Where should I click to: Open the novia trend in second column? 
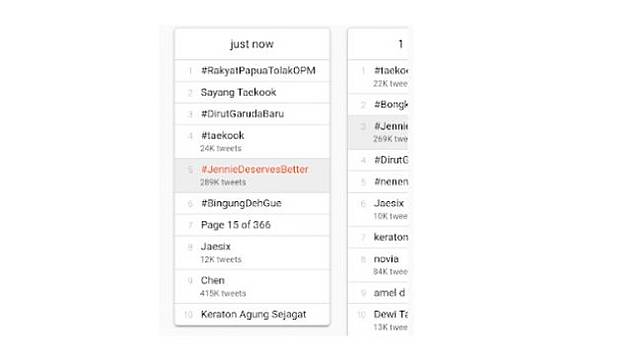378,265
